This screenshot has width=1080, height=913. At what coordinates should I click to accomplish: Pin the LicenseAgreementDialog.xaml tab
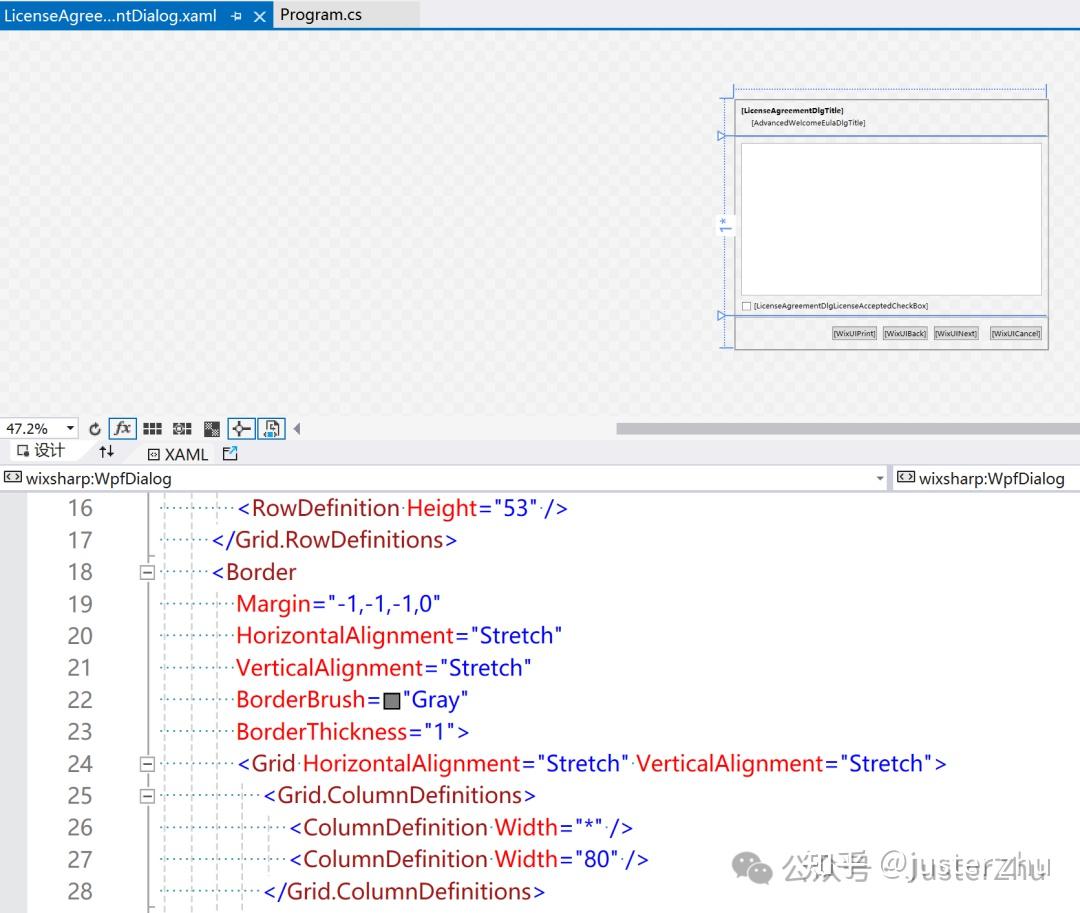[x=237, y=16]
